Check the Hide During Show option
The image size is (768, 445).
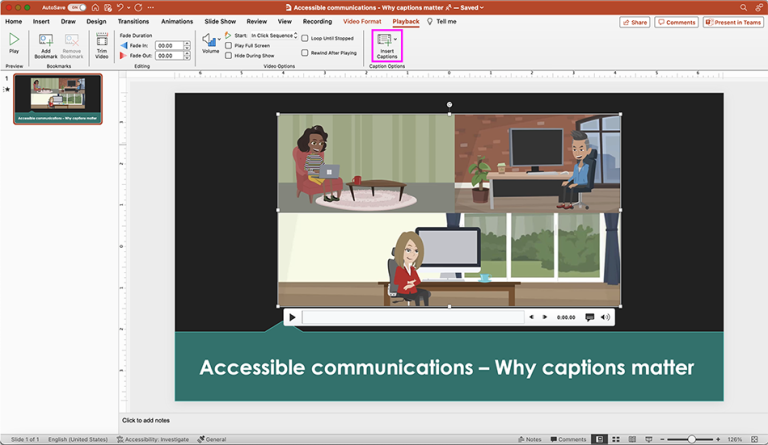(x=229, y=55)
